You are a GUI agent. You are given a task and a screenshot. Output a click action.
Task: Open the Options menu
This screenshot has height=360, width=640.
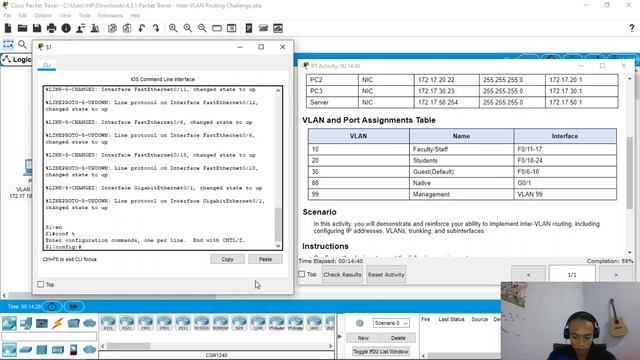[42, 15]
